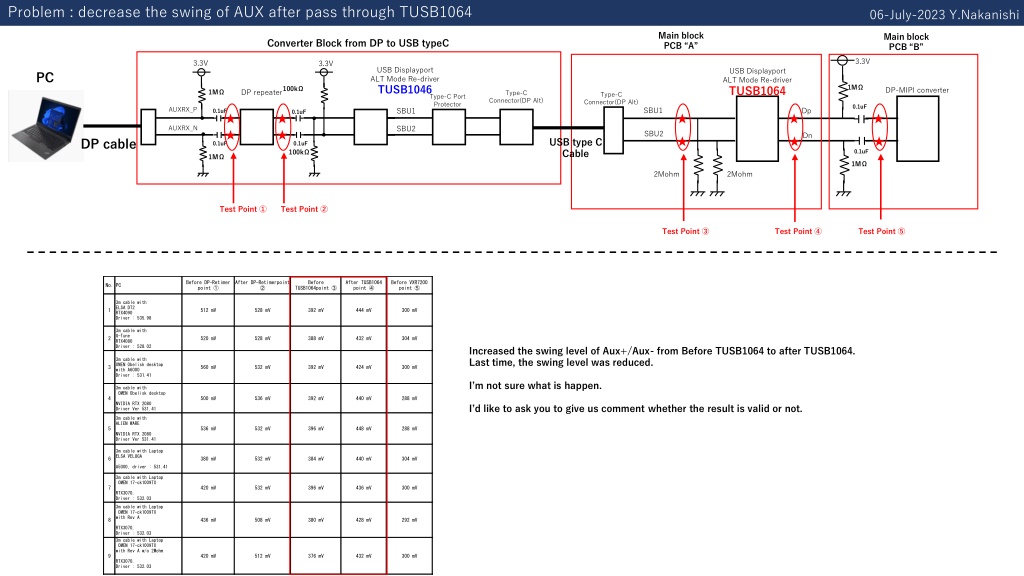Click the Test Point ③ label
This screenshot has height=576, width=1024.
(685, 231)
